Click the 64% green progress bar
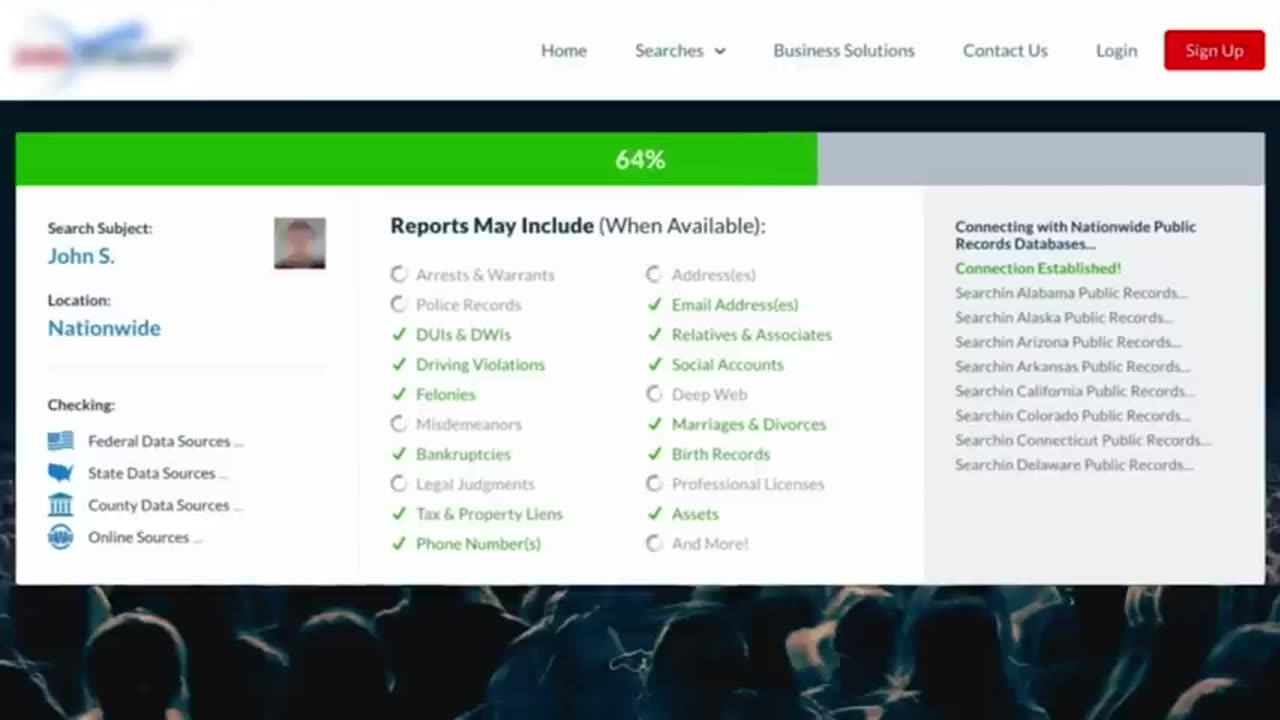The image size is (1280, 720). point(416,159)
